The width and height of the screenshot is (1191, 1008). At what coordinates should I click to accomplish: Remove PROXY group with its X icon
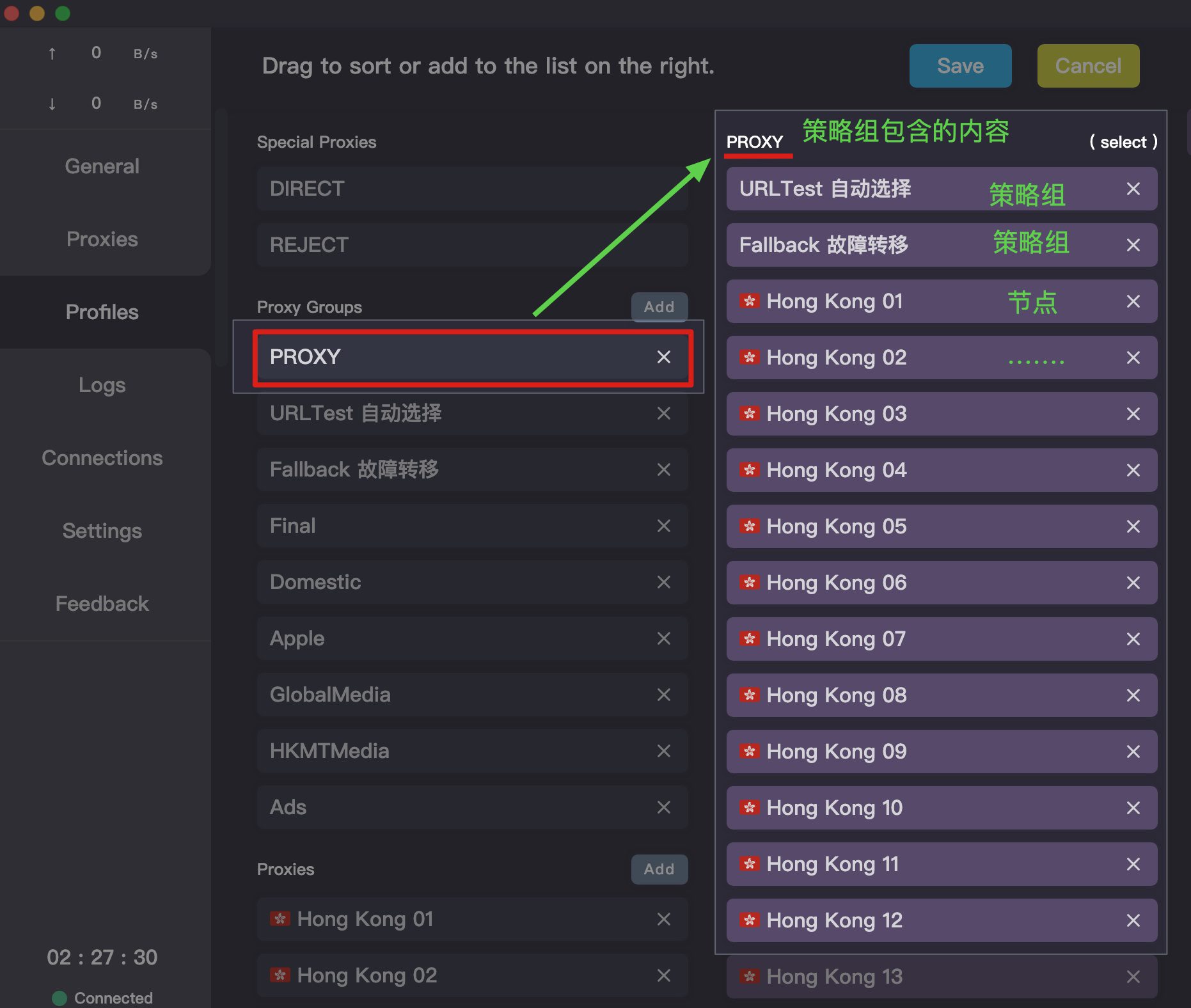coord(663,357)
